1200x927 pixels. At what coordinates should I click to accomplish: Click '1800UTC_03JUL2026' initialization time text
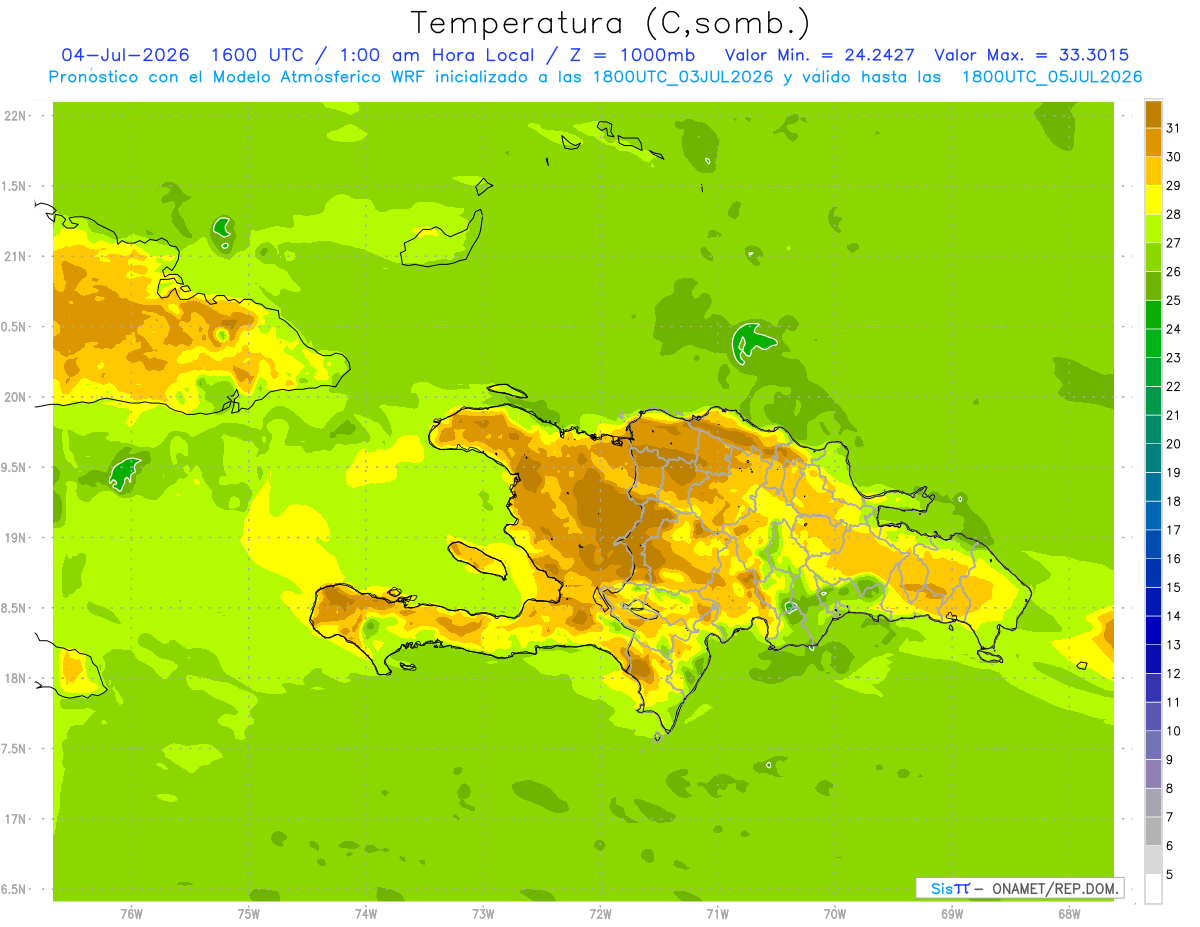click(x=684, y=76)
